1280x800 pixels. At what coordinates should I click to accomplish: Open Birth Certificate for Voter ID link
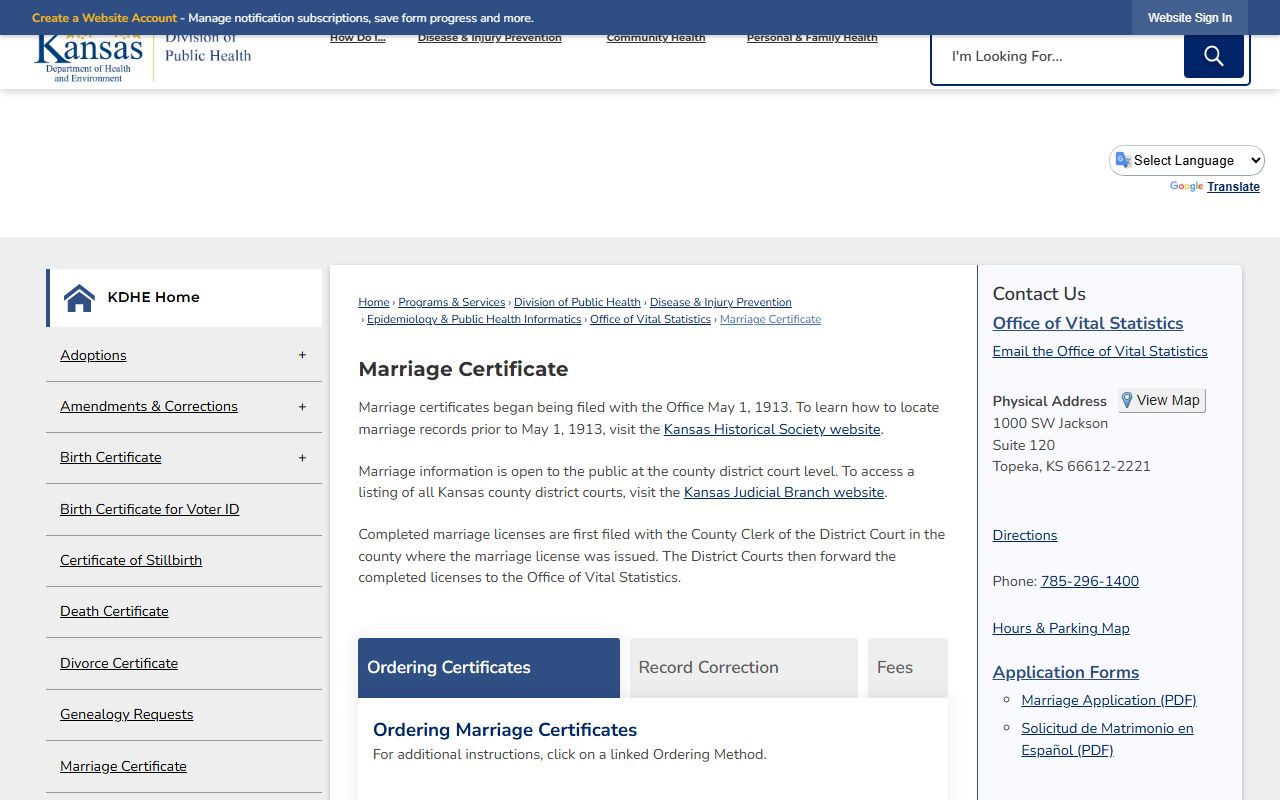[x=149, y=509]
